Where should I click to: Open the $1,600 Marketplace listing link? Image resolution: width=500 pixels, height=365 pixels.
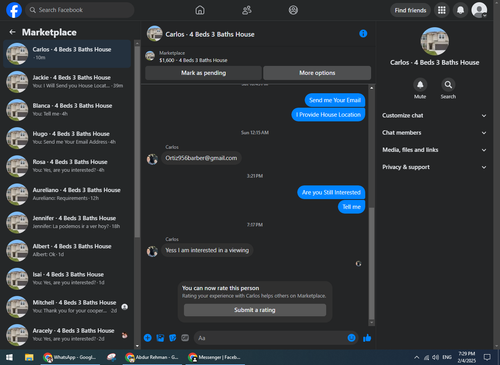193,60
